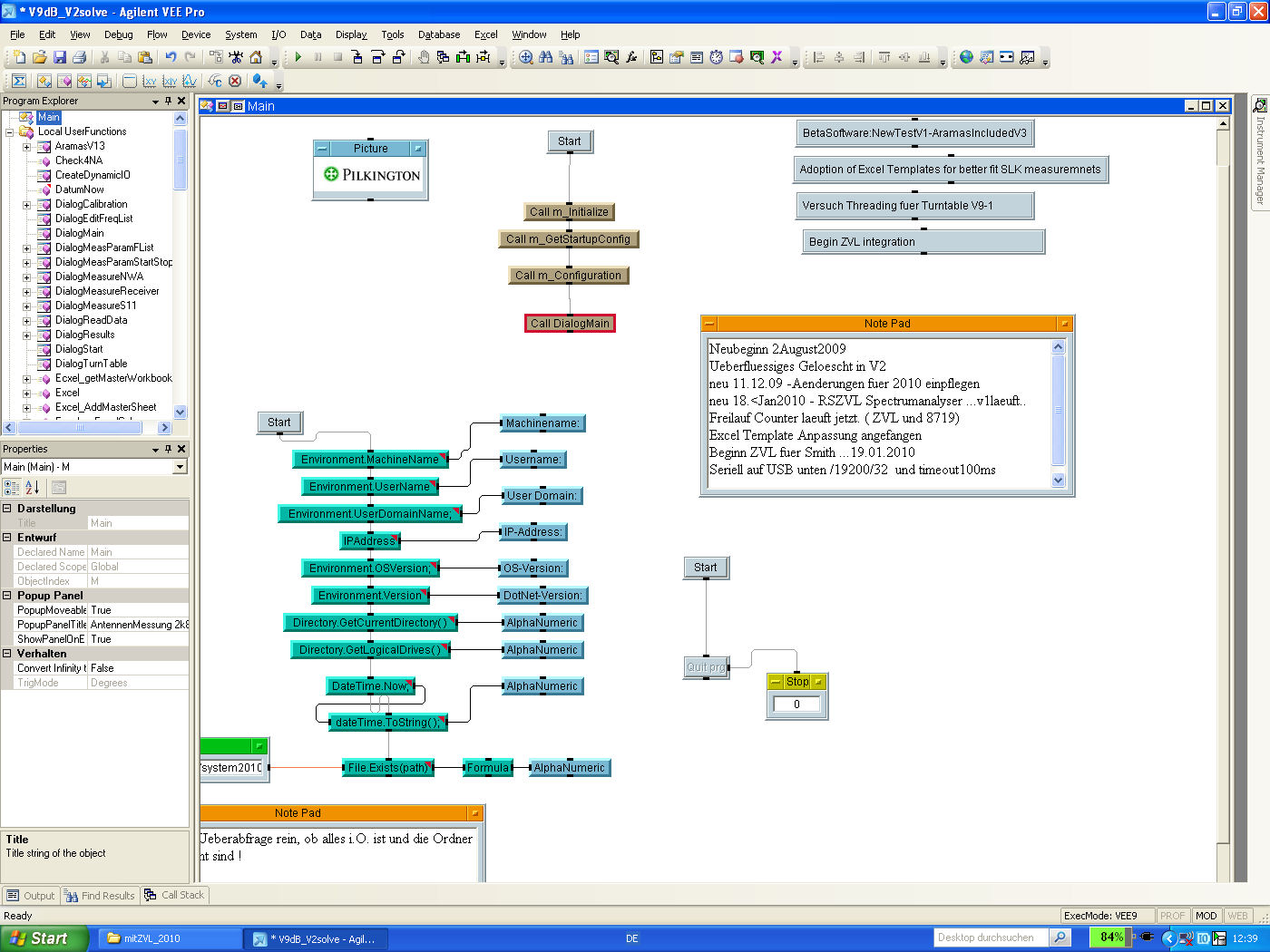
Task: Open the Device menu
Action: tap(195, 34)
